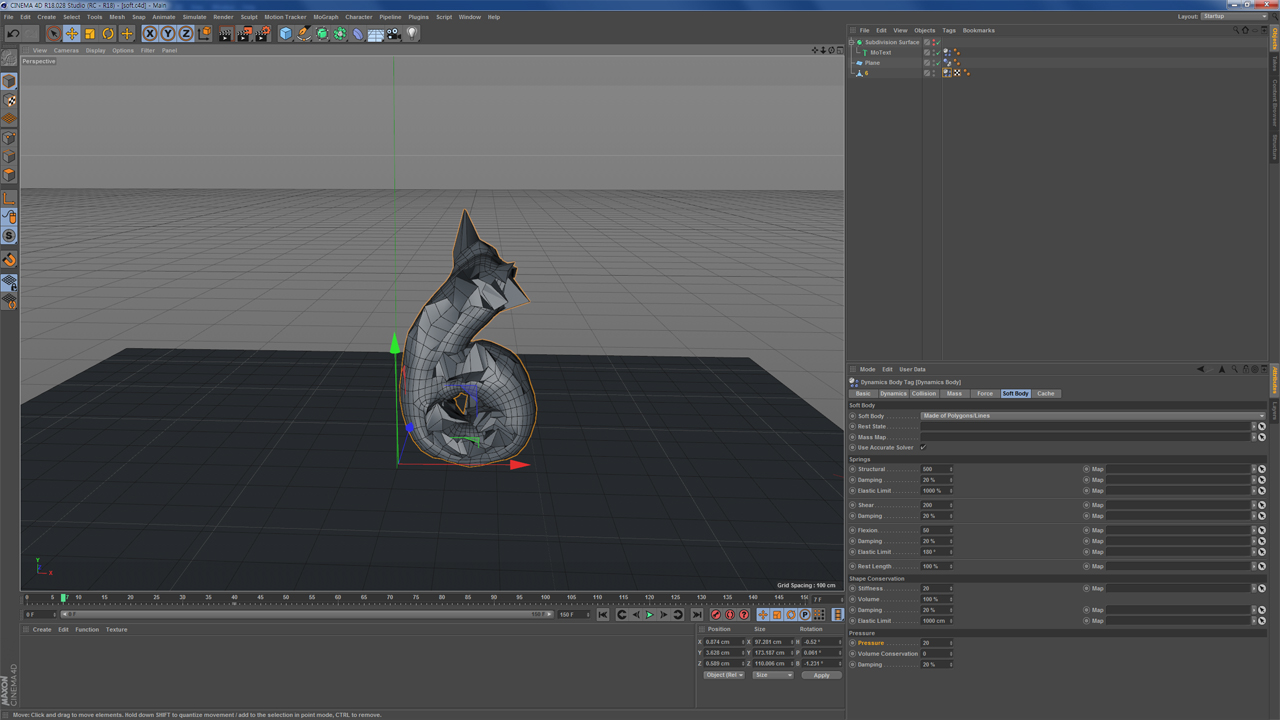This screenshot has width=1280, height=720.
Task: Activate the Rotate tool
Action: [x=108, y=34]
